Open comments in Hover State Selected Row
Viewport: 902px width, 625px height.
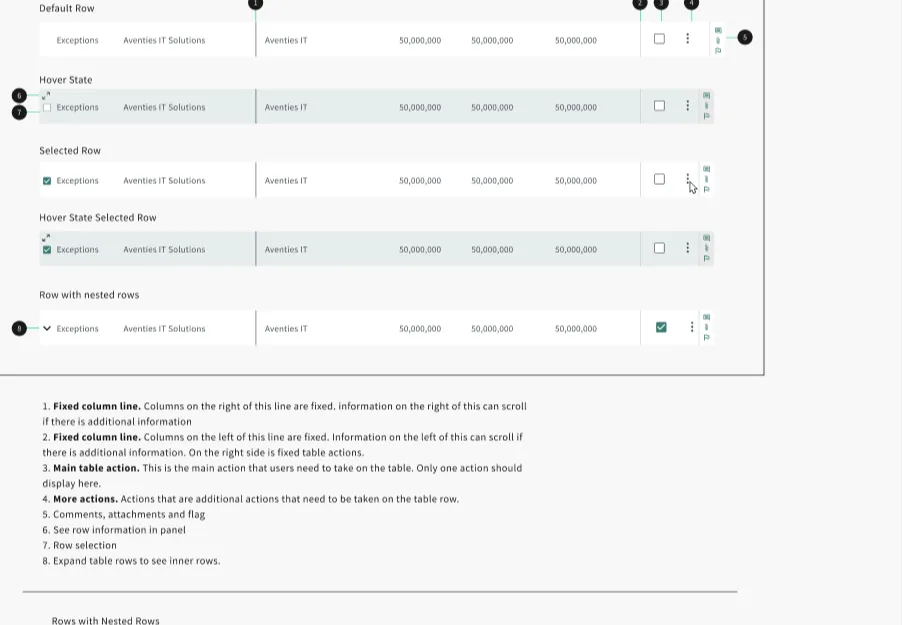click(x=706, y=238)
